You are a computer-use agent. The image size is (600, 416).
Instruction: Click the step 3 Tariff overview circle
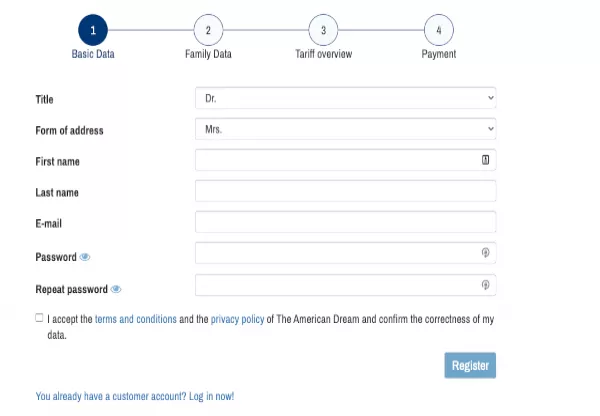(x=323, y=30)
